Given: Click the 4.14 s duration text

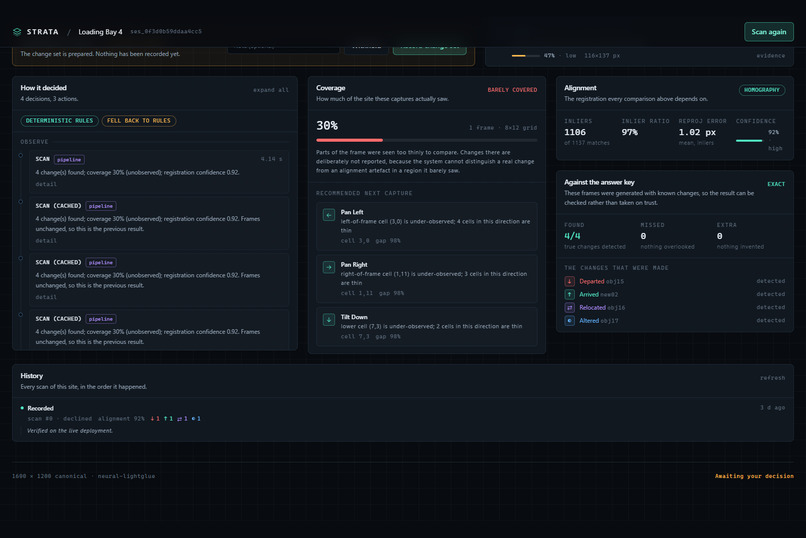Looking at the screenshot, I should point(271,159).
